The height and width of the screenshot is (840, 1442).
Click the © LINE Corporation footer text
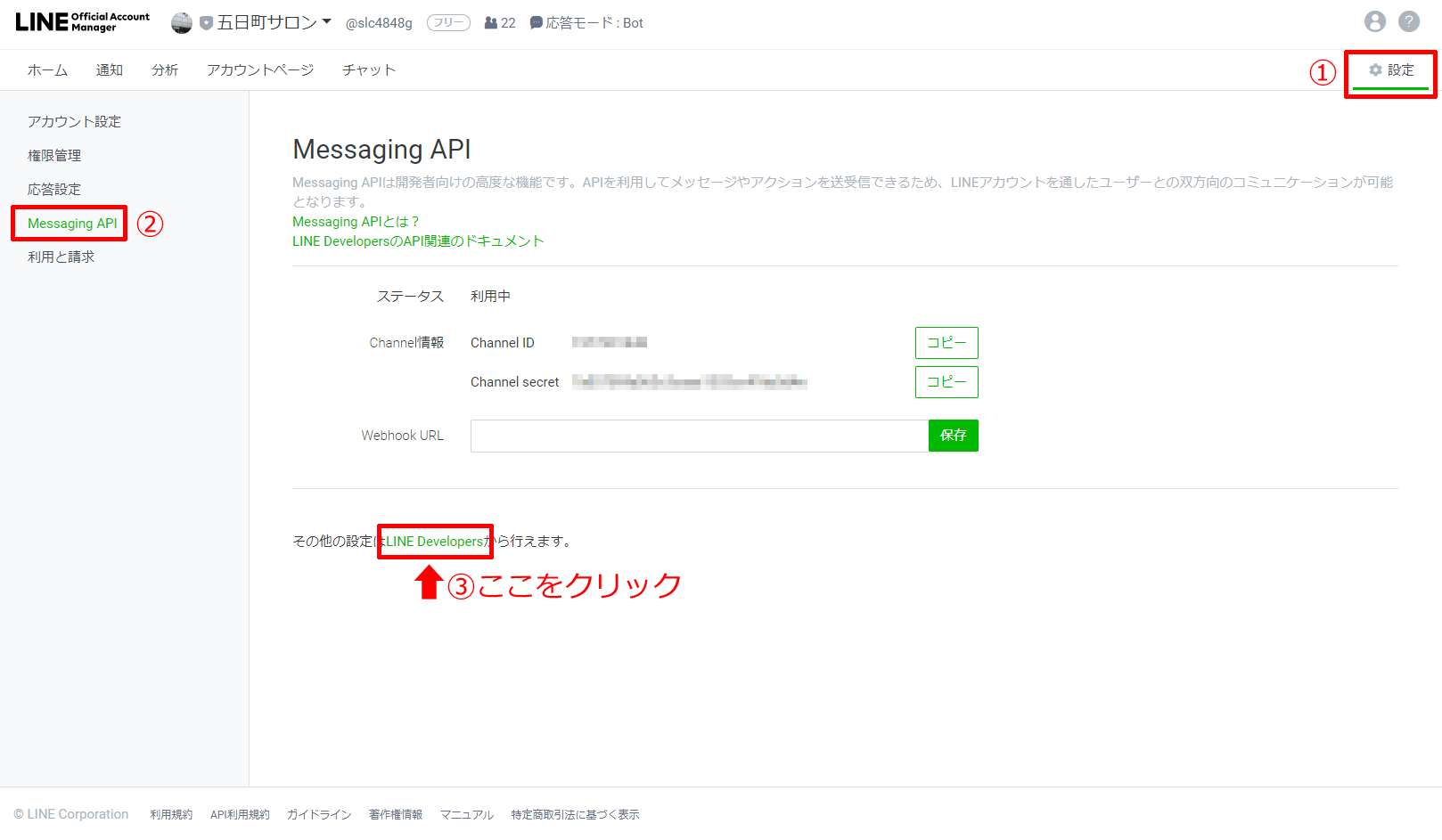[71, 814]
